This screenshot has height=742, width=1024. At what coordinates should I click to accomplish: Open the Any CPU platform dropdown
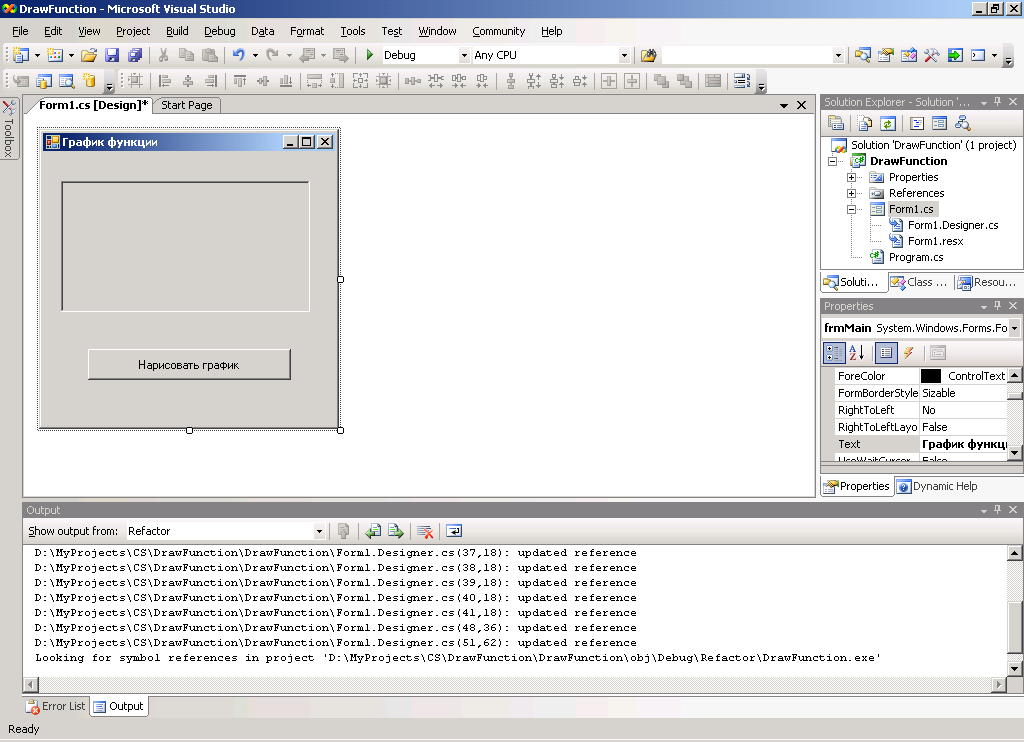[624, 56]
